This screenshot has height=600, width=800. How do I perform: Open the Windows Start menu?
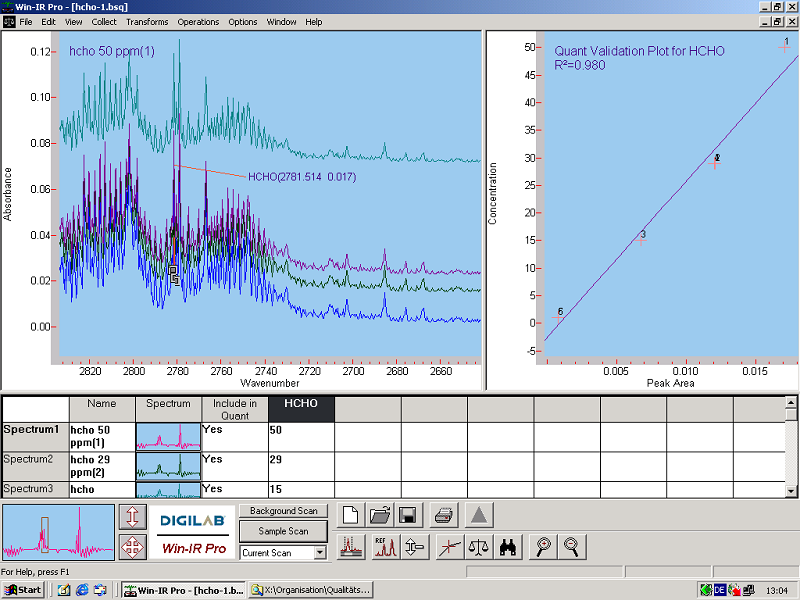click(x=22, y=589)
